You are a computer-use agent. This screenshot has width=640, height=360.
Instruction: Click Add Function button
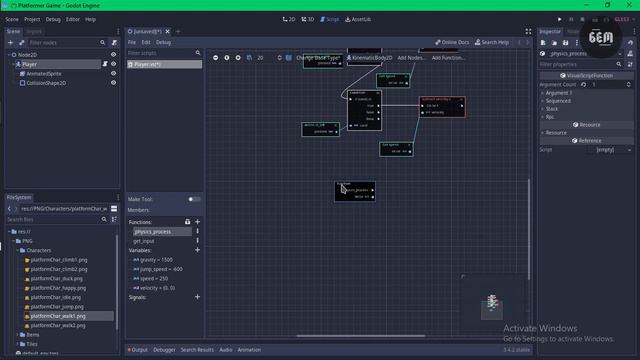coord(448,58)
